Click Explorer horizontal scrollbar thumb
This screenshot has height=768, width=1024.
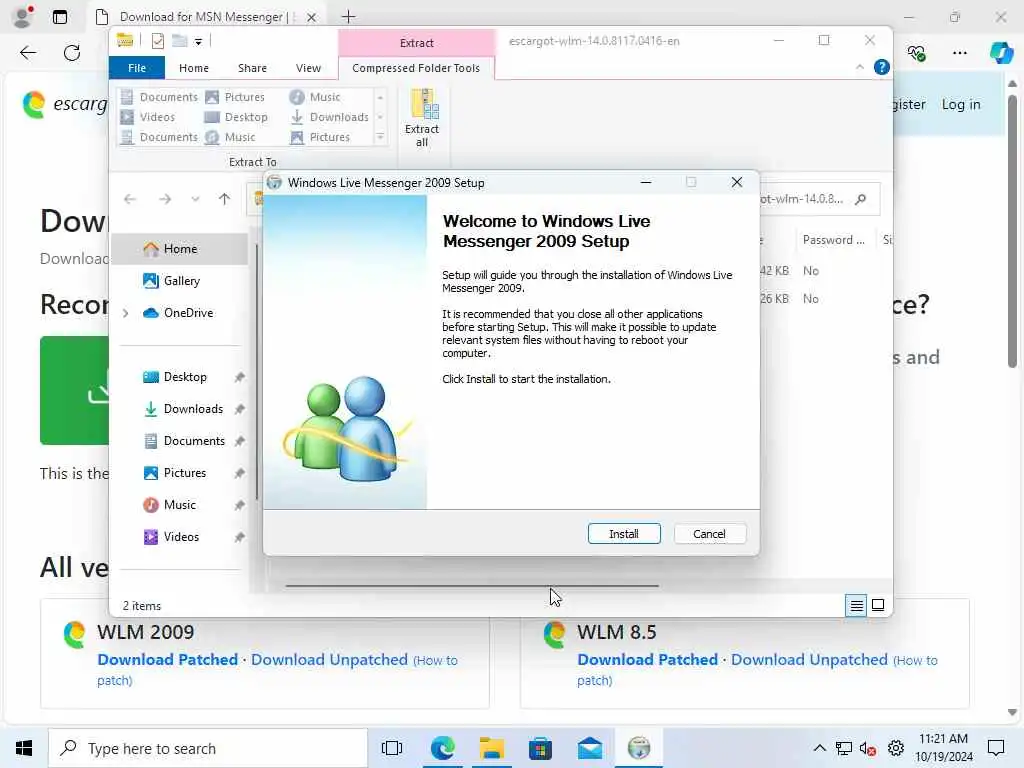(x=472, y=586)
